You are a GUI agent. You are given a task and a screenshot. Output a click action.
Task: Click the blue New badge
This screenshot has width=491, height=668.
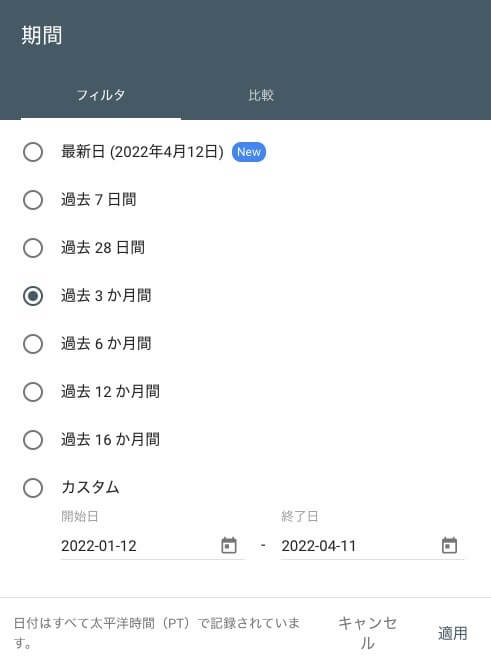[x=249, y=152]
